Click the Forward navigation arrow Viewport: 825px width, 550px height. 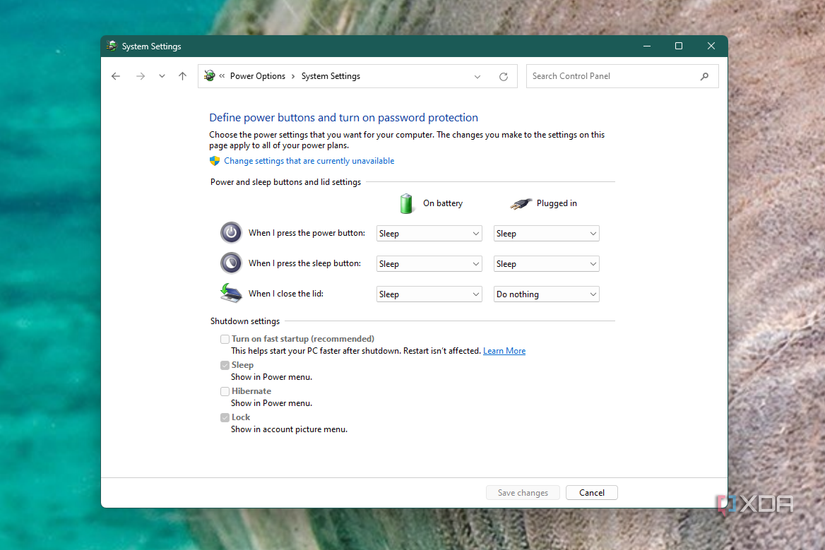pos(140,76)
